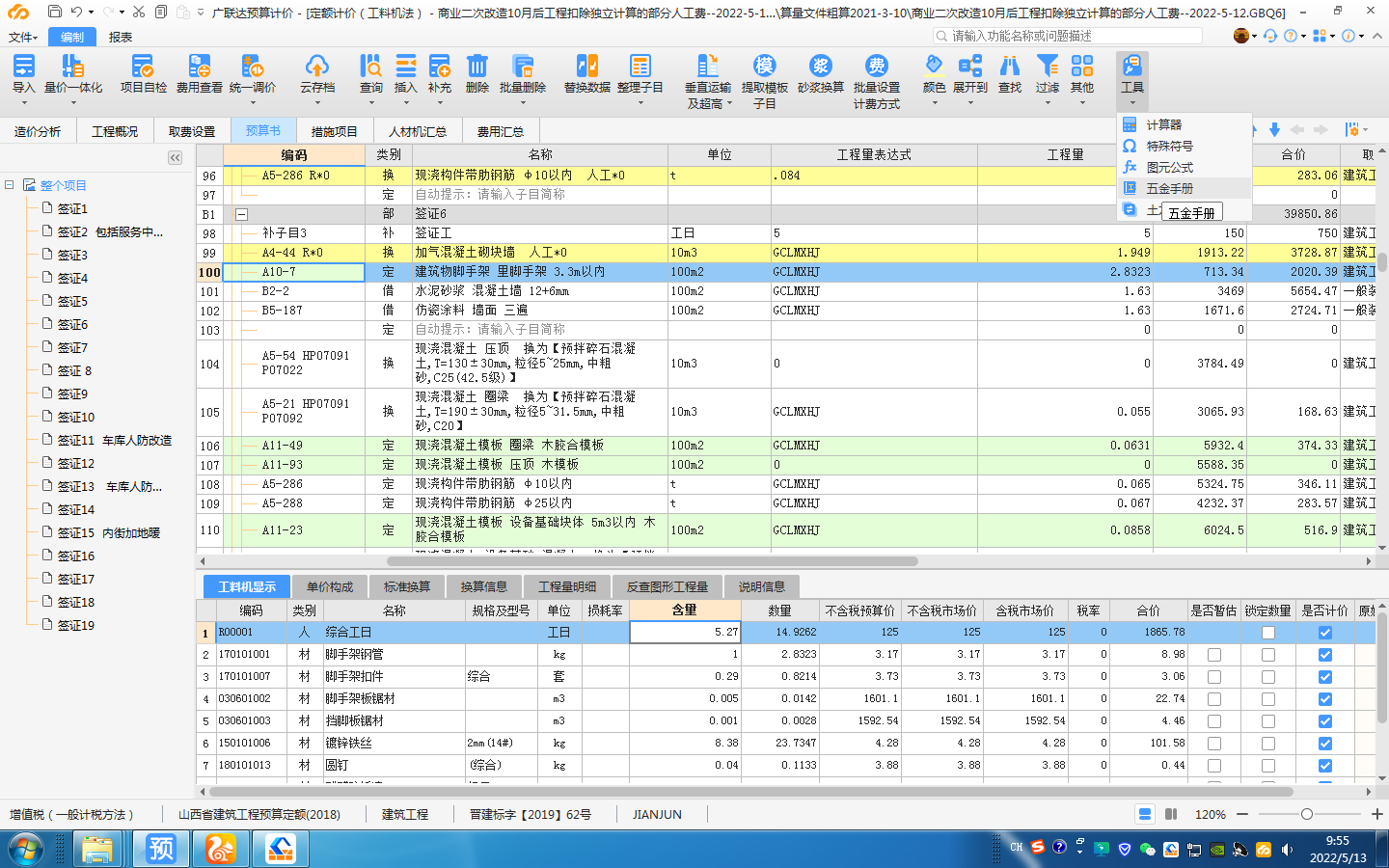Toggle 是否计价 checkbox for 脚手架钢管 row
Image resolution: width=1389 pixels, height=868 pixels.
click(1325, 655)
